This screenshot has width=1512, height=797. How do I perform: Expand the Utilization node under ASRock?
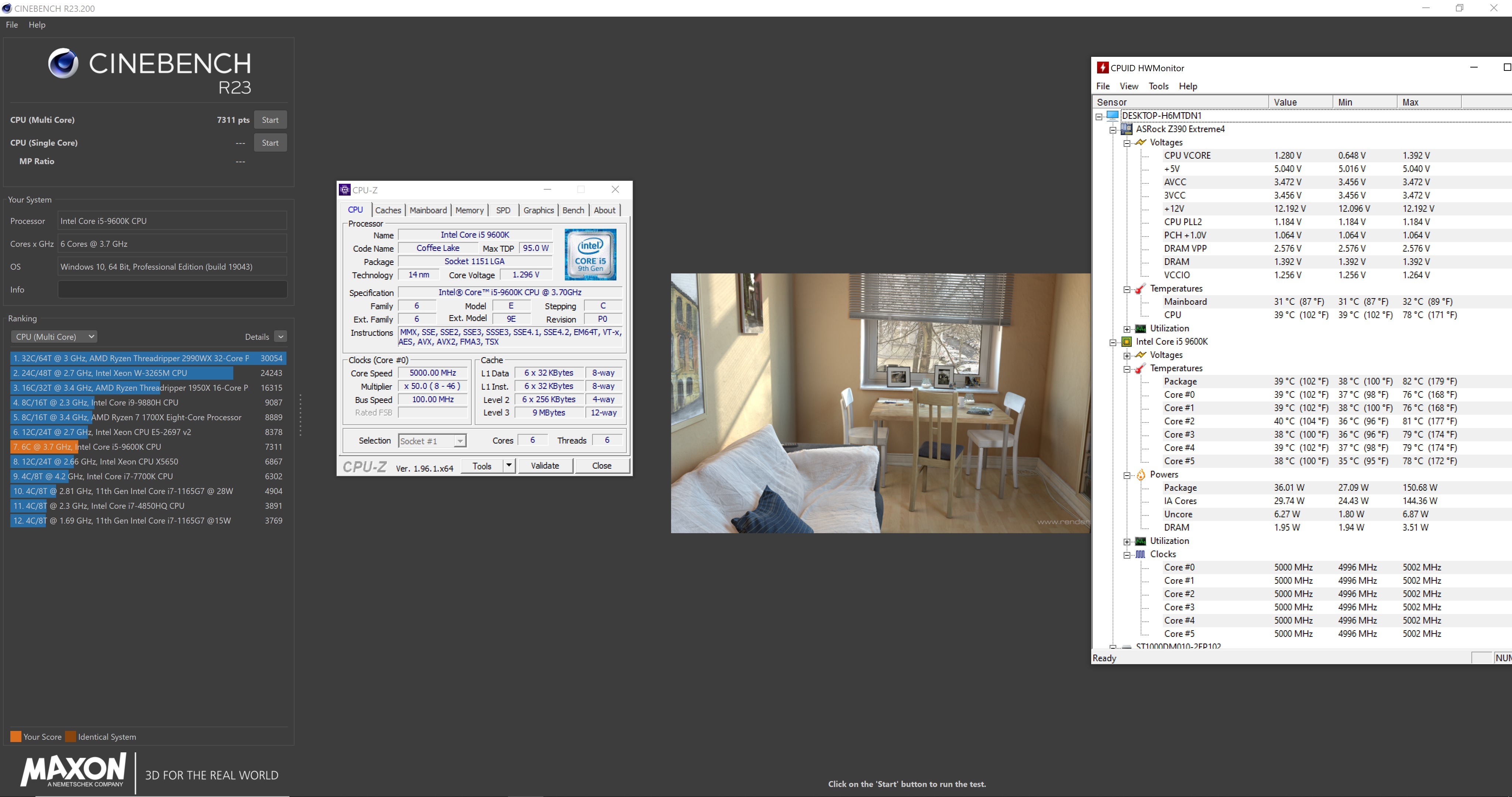(1126, 329)
